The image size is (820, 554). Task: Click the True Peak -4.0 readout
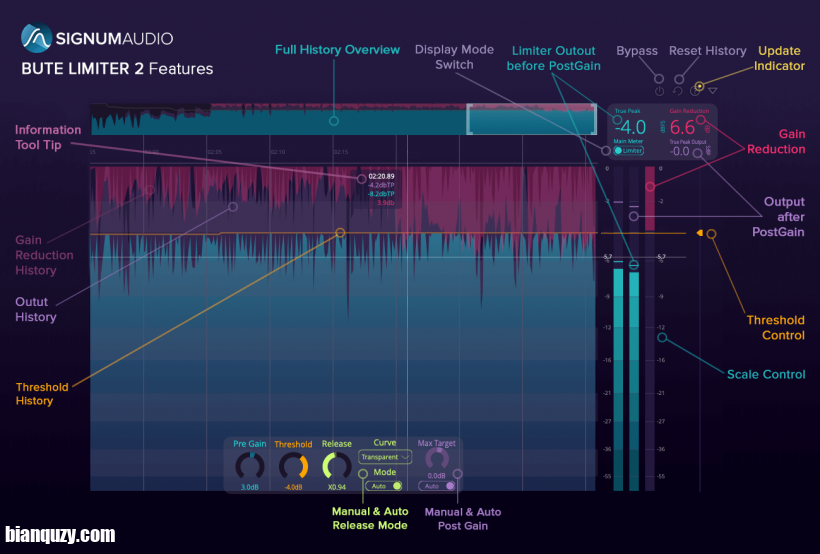click(630, 127)
